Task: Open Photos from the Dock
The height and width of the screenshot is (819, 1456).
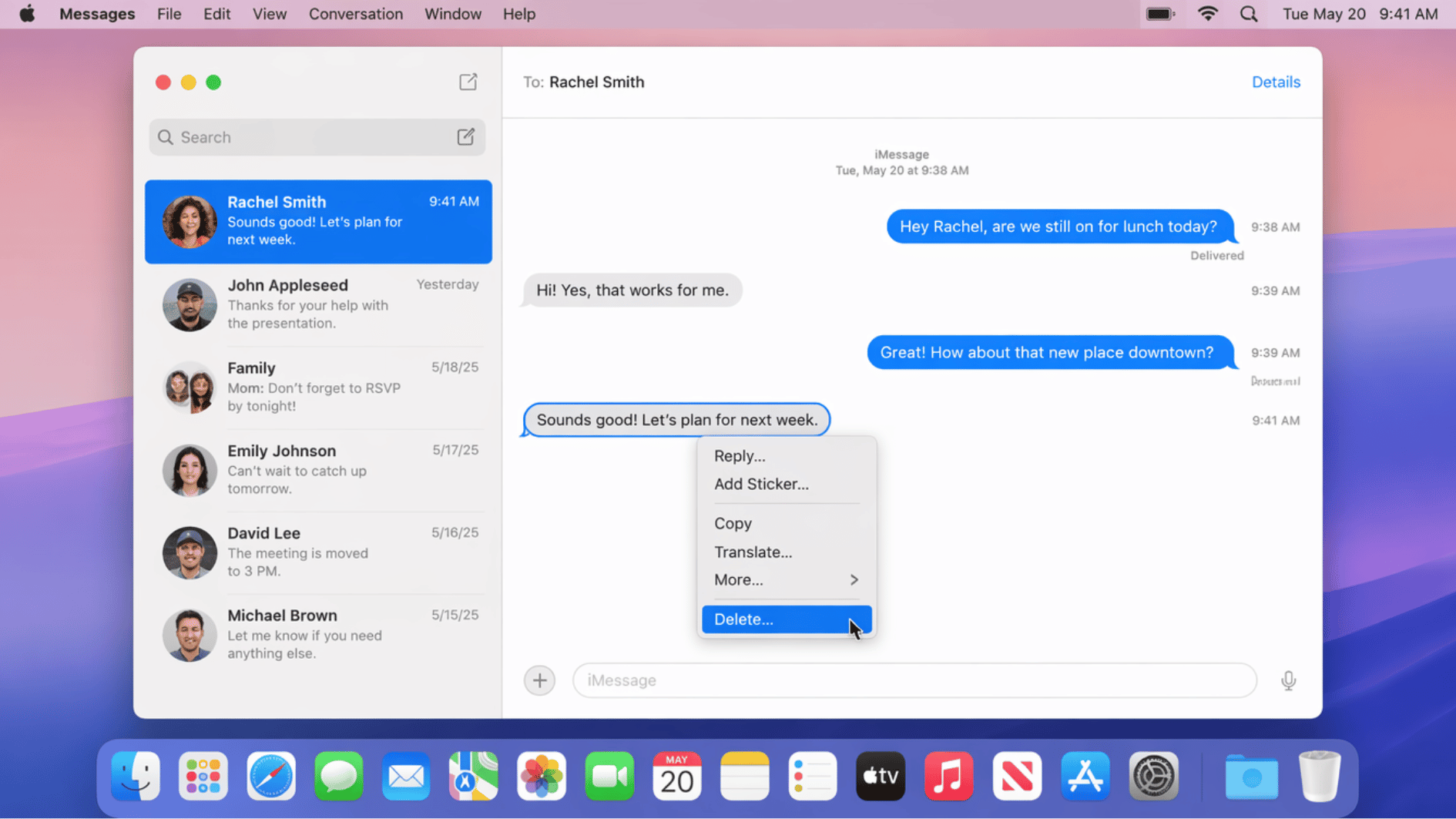Action: [x=542, y=776]
